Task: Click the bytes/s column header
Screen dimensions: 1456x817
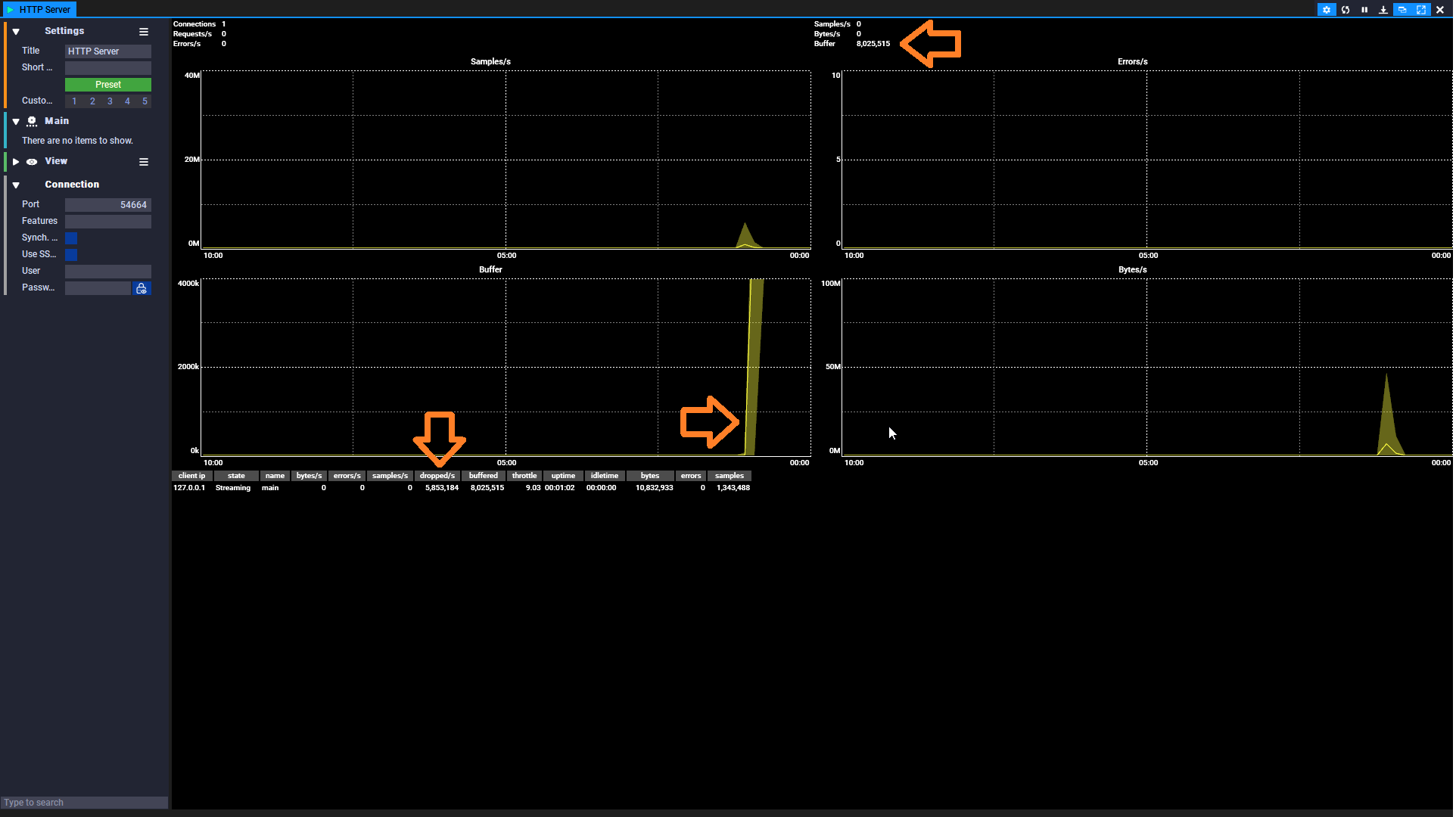Action: click(x=310, y=477)
